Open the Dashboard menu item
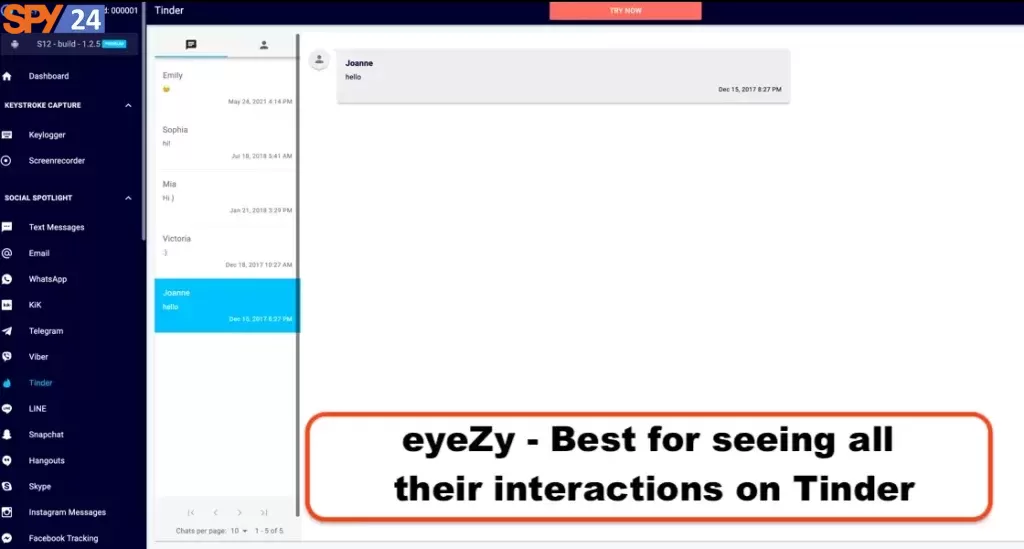Screen dimensions: 1024x549 (48, 76)
